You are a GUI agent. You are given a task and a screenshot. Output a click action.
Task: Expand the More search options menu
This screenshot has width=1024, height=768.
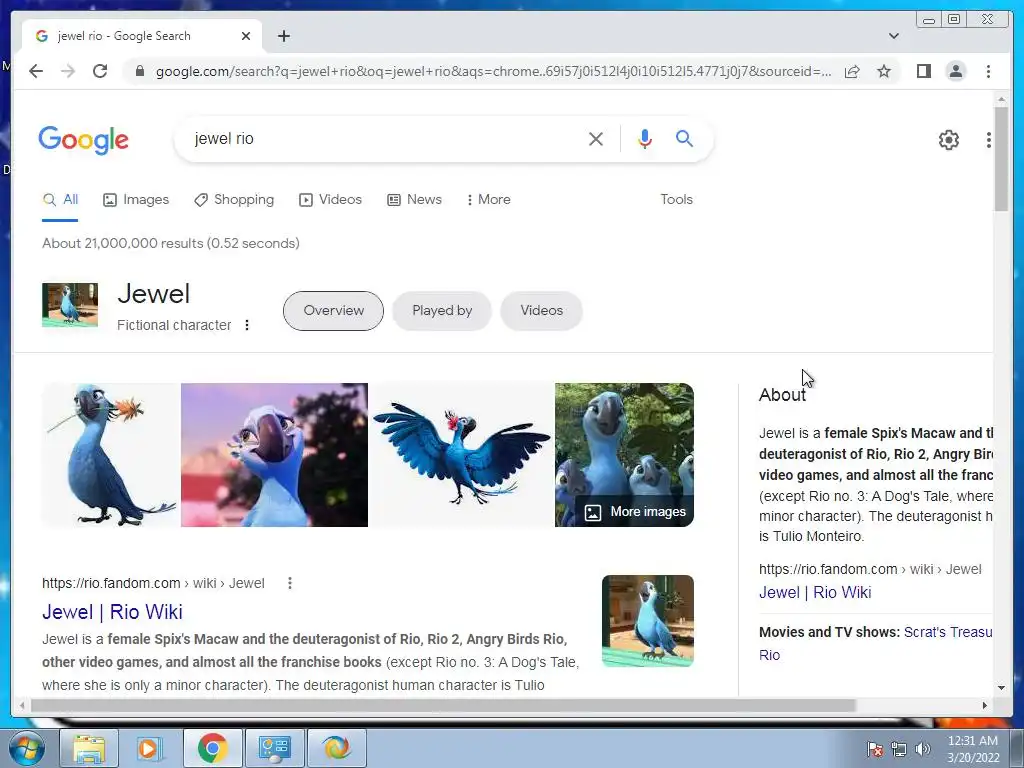(488, 200)
